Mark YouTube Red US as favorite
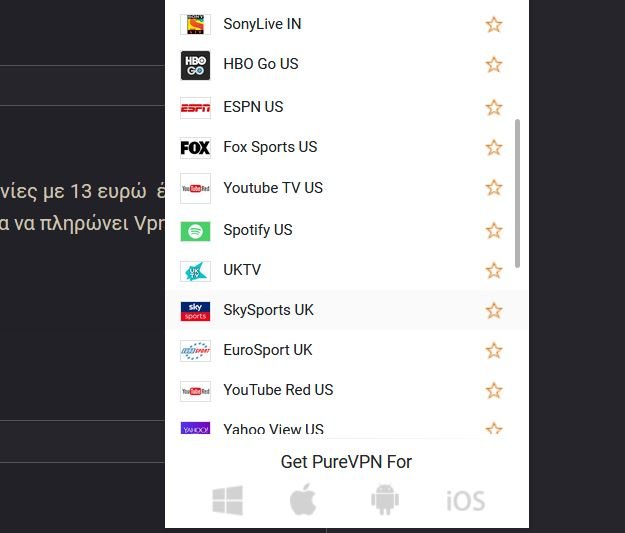The height and width of the screenshot is (533, 625). [x=494, y=391]
